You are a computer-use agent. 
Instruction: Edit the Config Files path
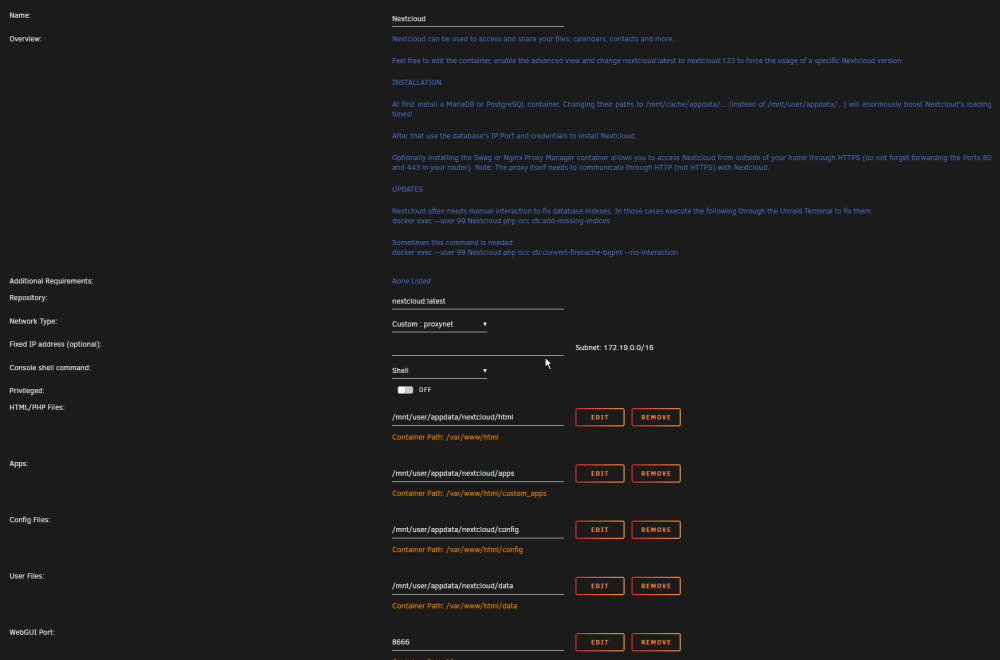[x=599, y=529]
